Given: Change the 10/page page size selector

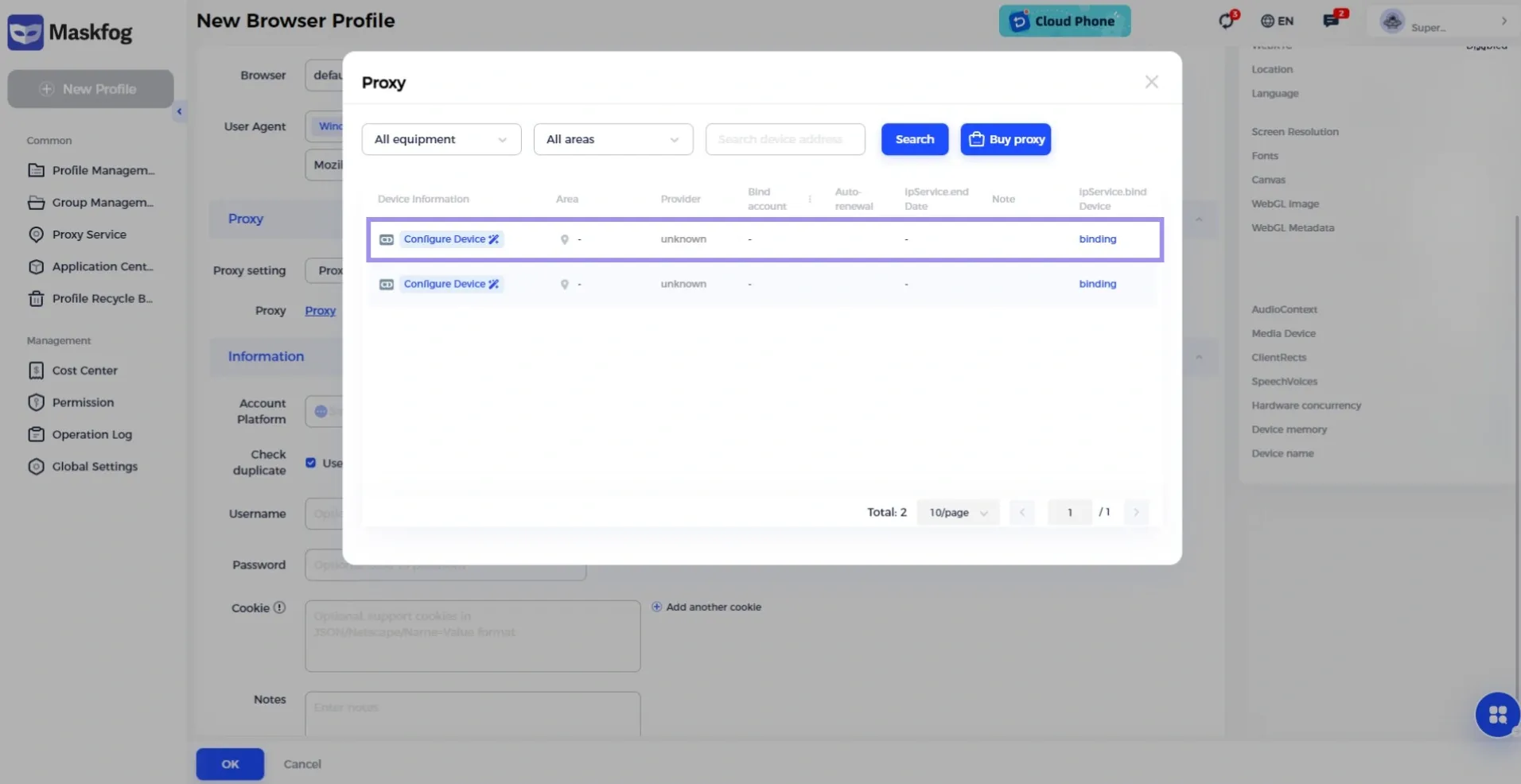Looking at the screenshot, I should point(957,512).
